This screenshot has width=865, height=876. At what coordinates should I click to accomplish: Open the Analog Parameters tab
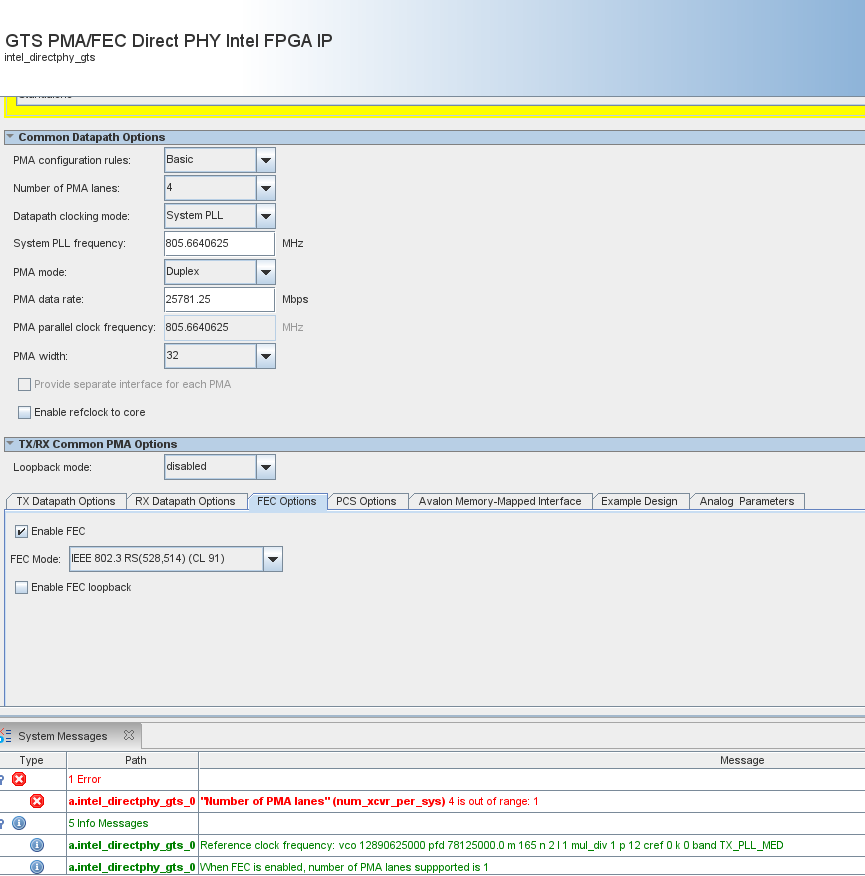pyautogui.click(x=747, y=501)
